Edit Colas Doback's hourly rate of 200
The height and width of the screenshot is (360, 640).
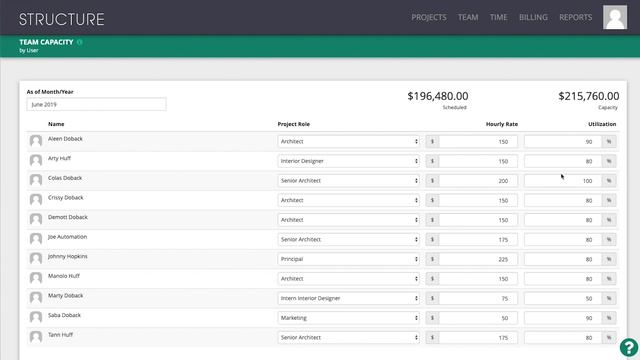[x=478, y=181]
